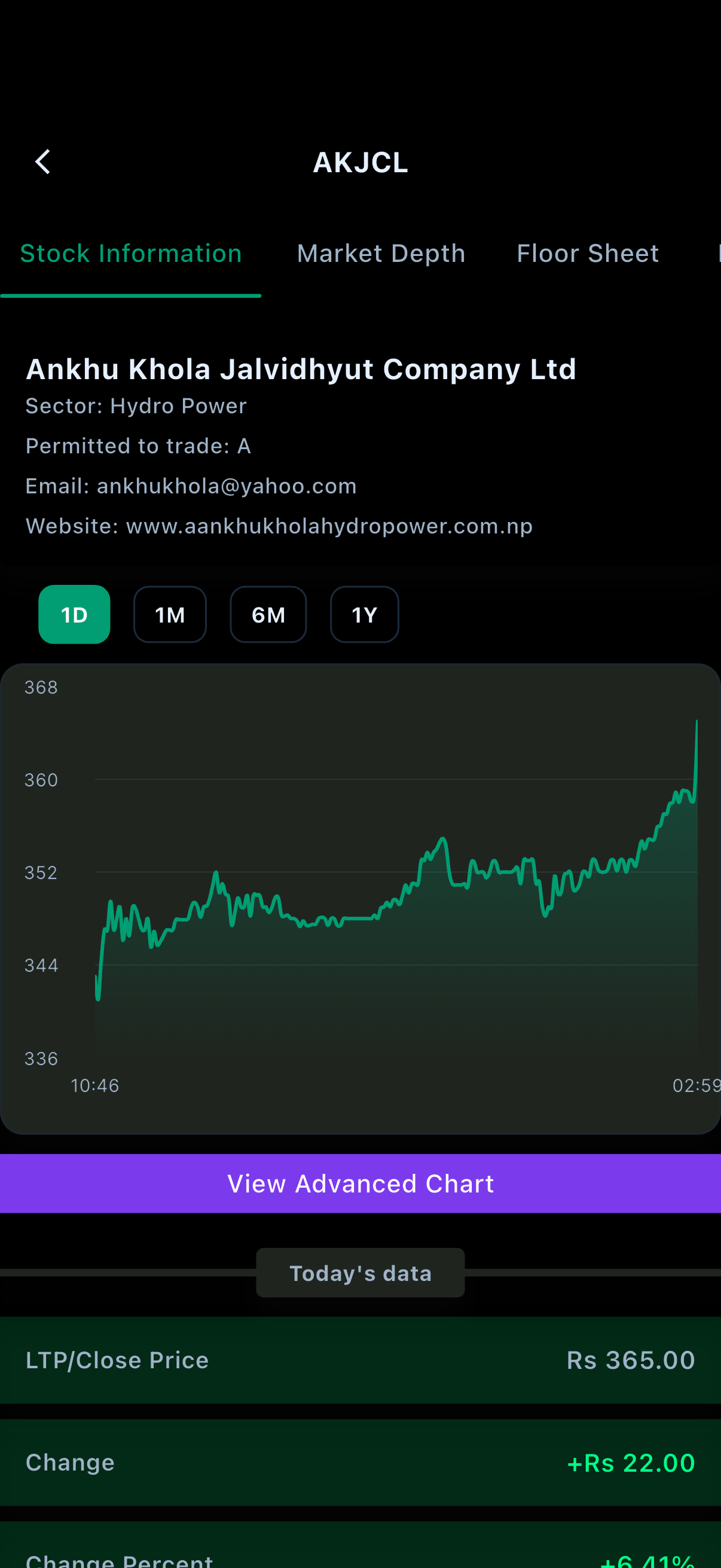The height and width of the screenshot is (1568, 721).
Task: Switch to the Market Depth tab
Action: [x=381, y=253]
